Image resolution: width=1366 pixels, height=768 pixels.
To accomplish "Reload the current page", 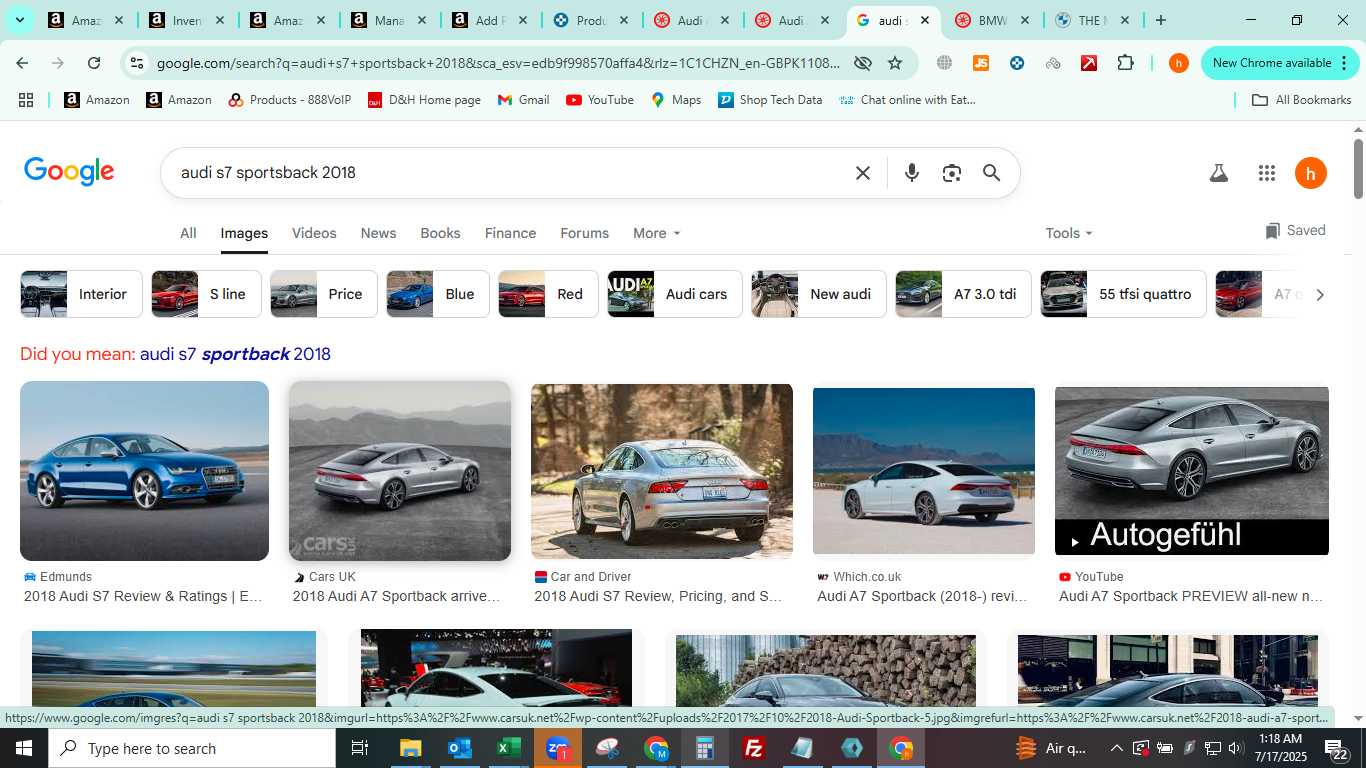I will (94, 63).
